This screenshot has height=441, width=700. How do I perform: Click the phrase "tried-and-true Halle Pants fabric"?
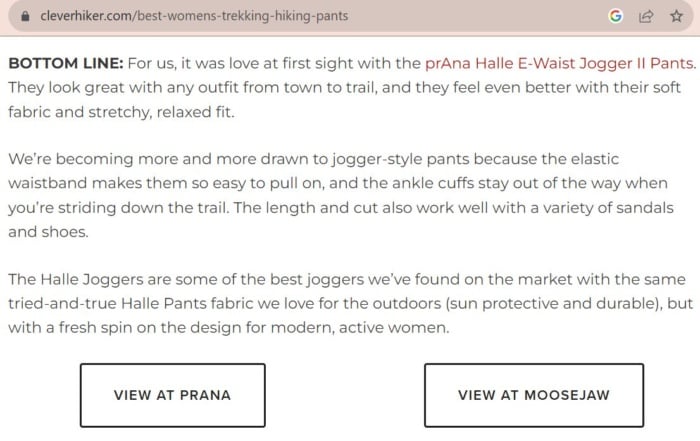tap(131, 304)
